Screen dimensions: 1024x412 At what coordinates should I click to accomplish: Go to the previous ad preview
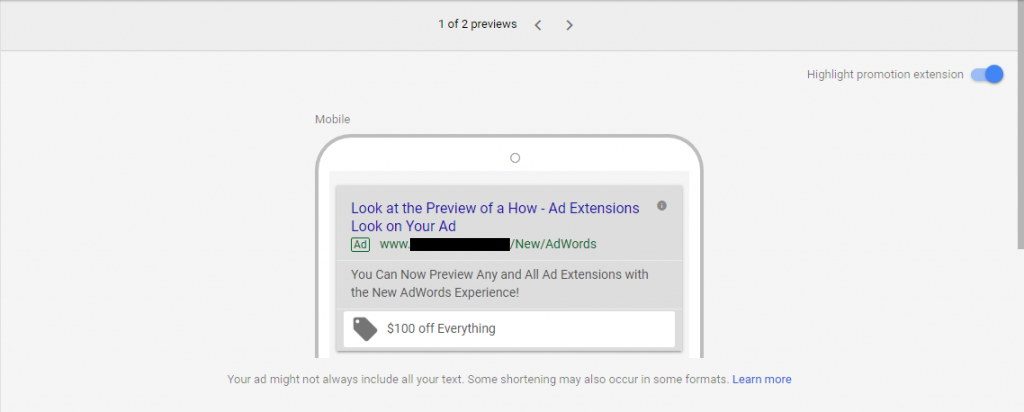(537, 25)
